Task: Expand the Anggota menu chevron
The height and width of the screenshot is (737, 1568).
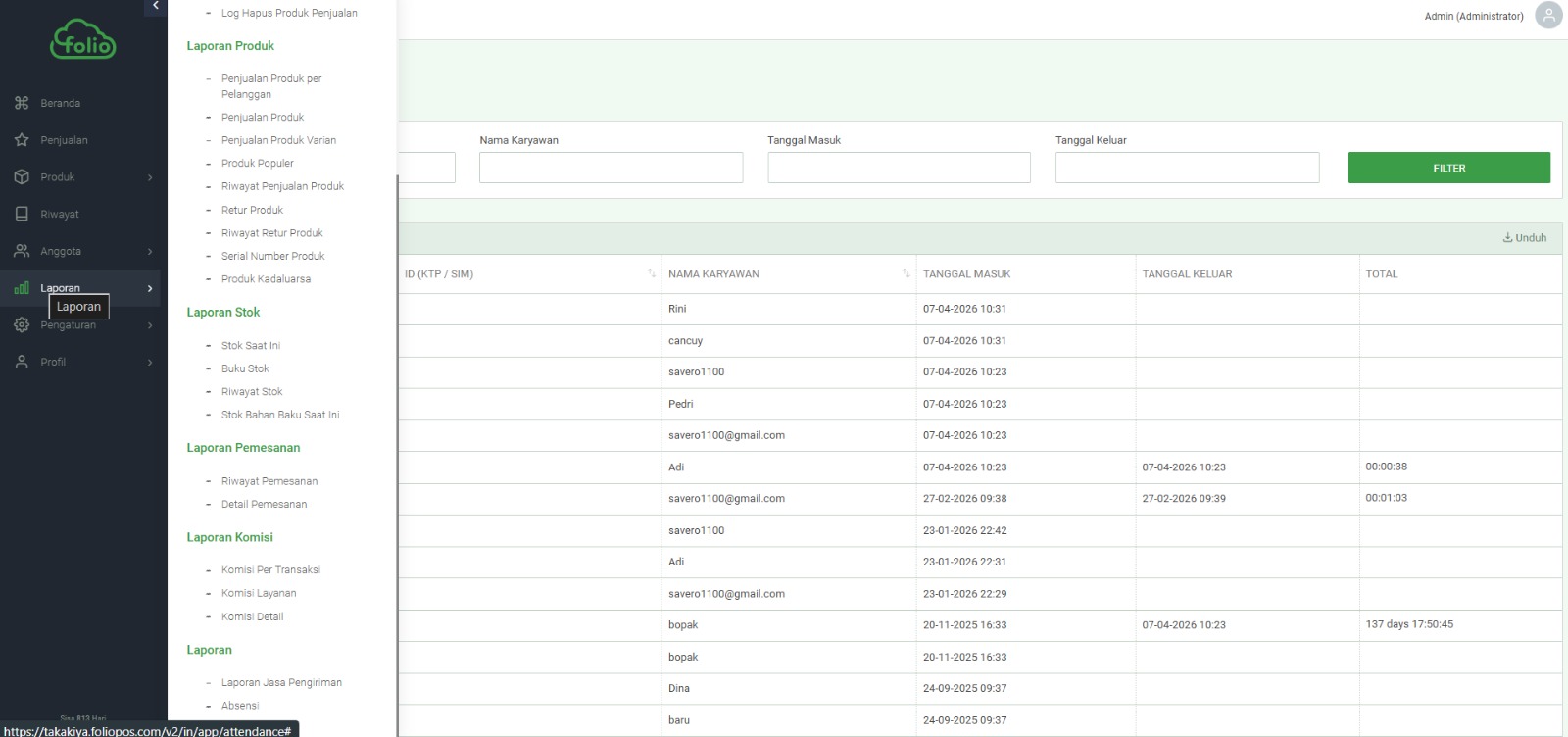Action: coord(150,252)
